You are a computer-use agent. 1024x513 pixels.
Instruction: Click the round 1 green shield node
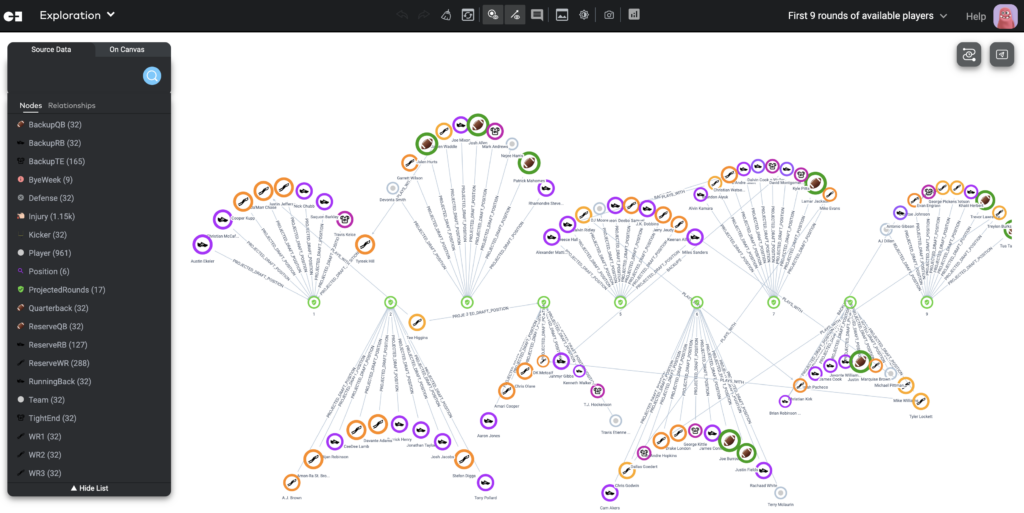click(x=313, y=302)
